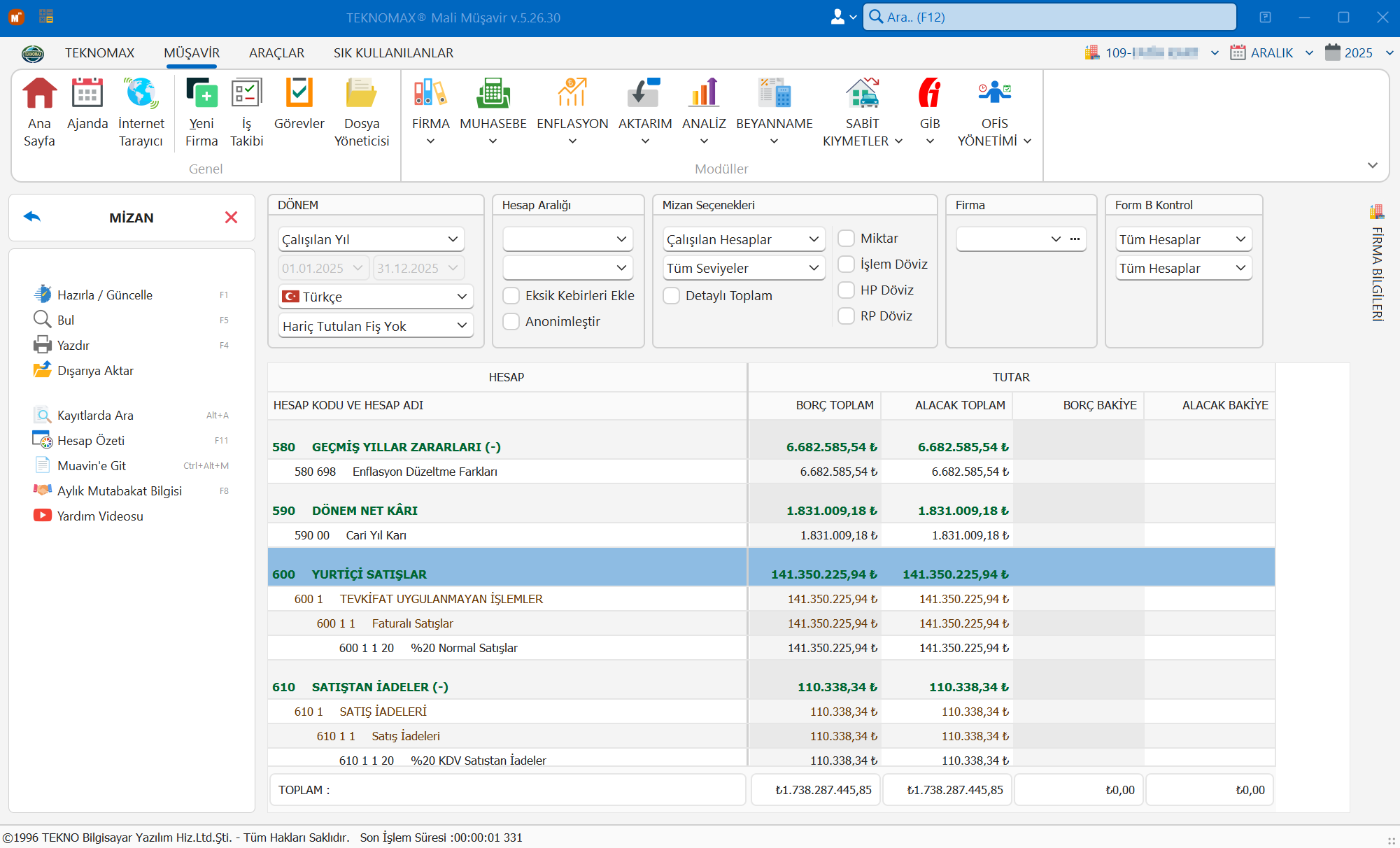Enable the Eksik Kebirleri Ekle checkbox
1400x848 pixels.
point(511,296)
